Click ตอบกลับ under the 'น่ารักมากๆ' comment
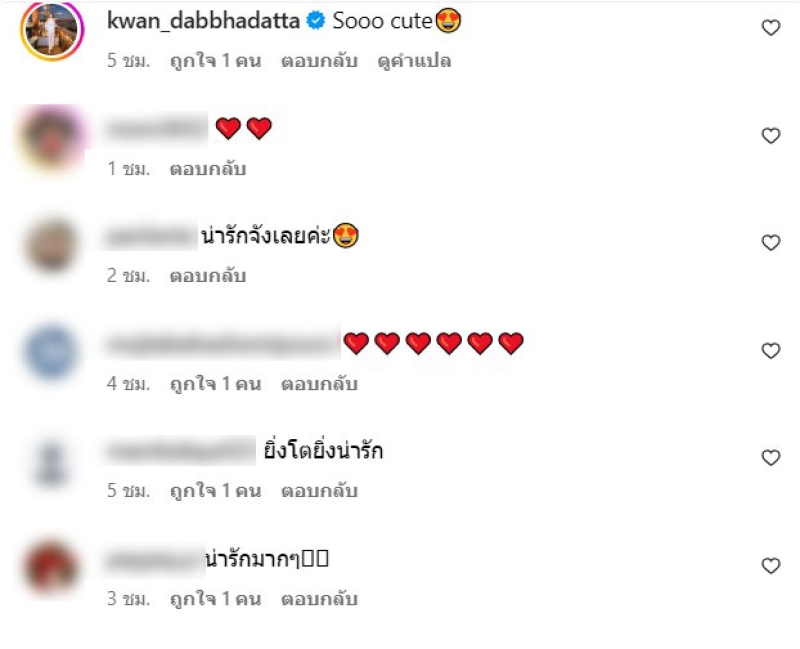Screen dimensions: 800x649 point(319,599)
